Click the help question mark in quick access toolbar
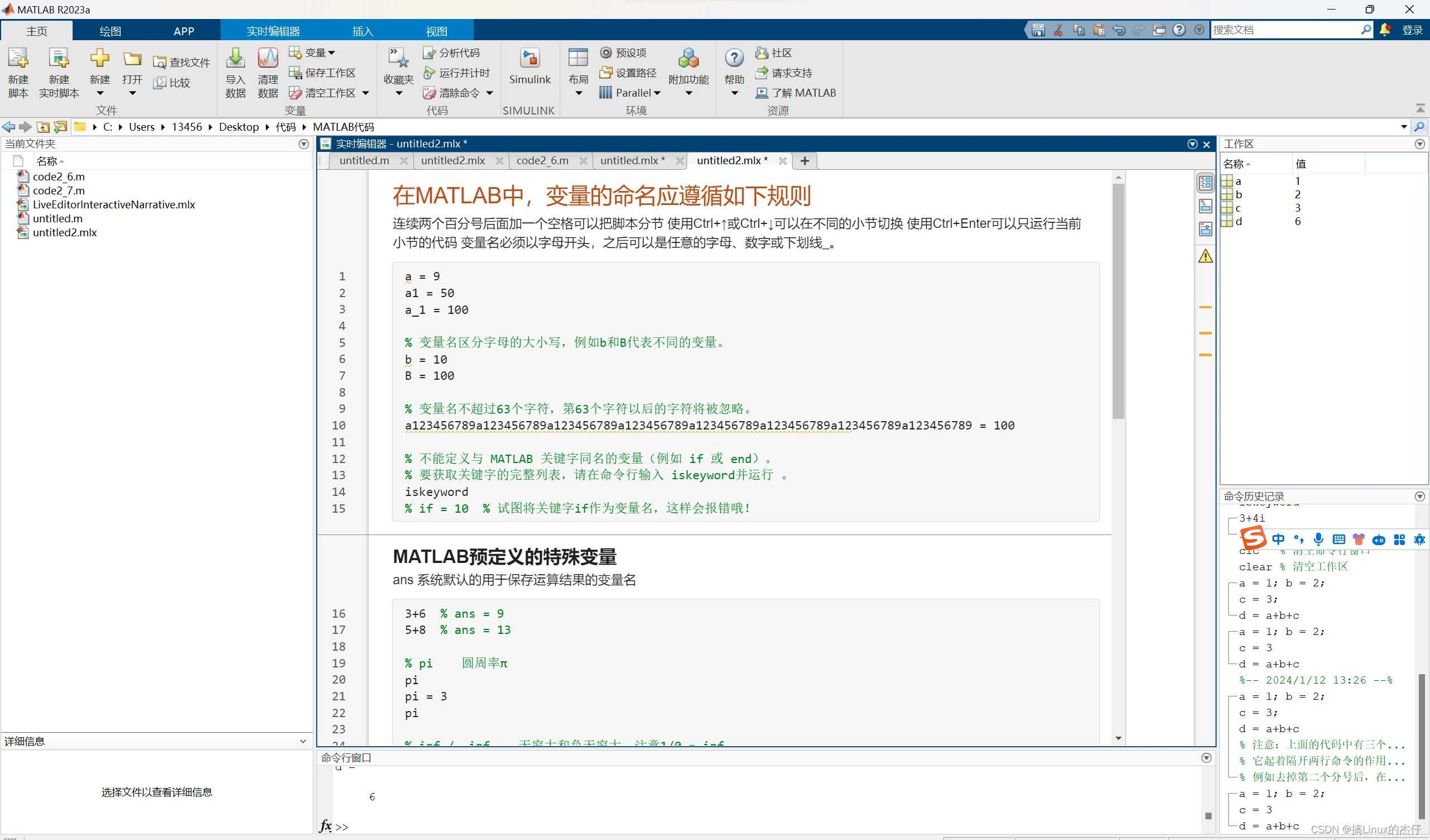Screen dimensions: 1430x840 point(1179,30)
